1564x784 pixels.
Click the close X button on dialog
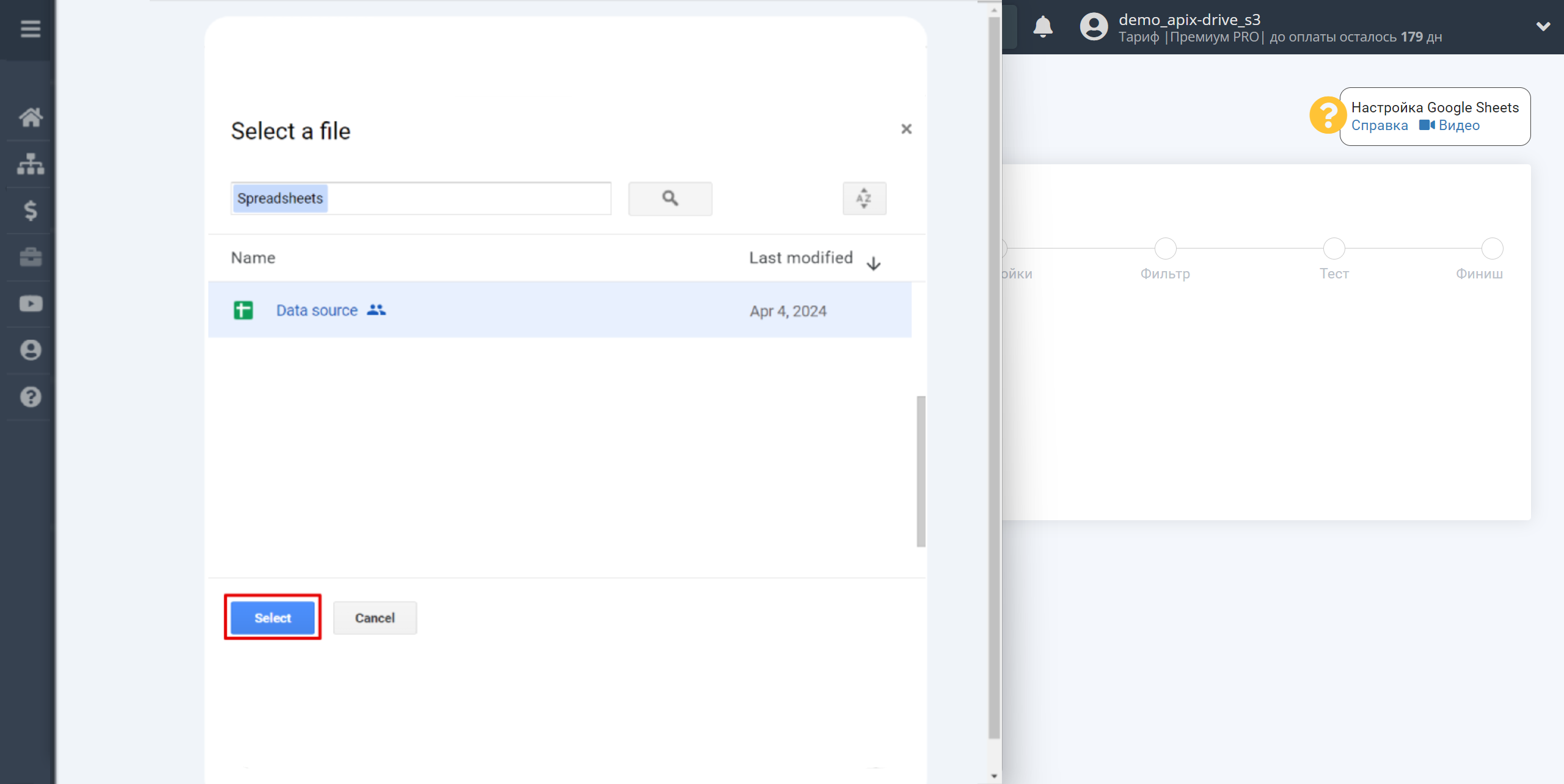pos(906,129)
